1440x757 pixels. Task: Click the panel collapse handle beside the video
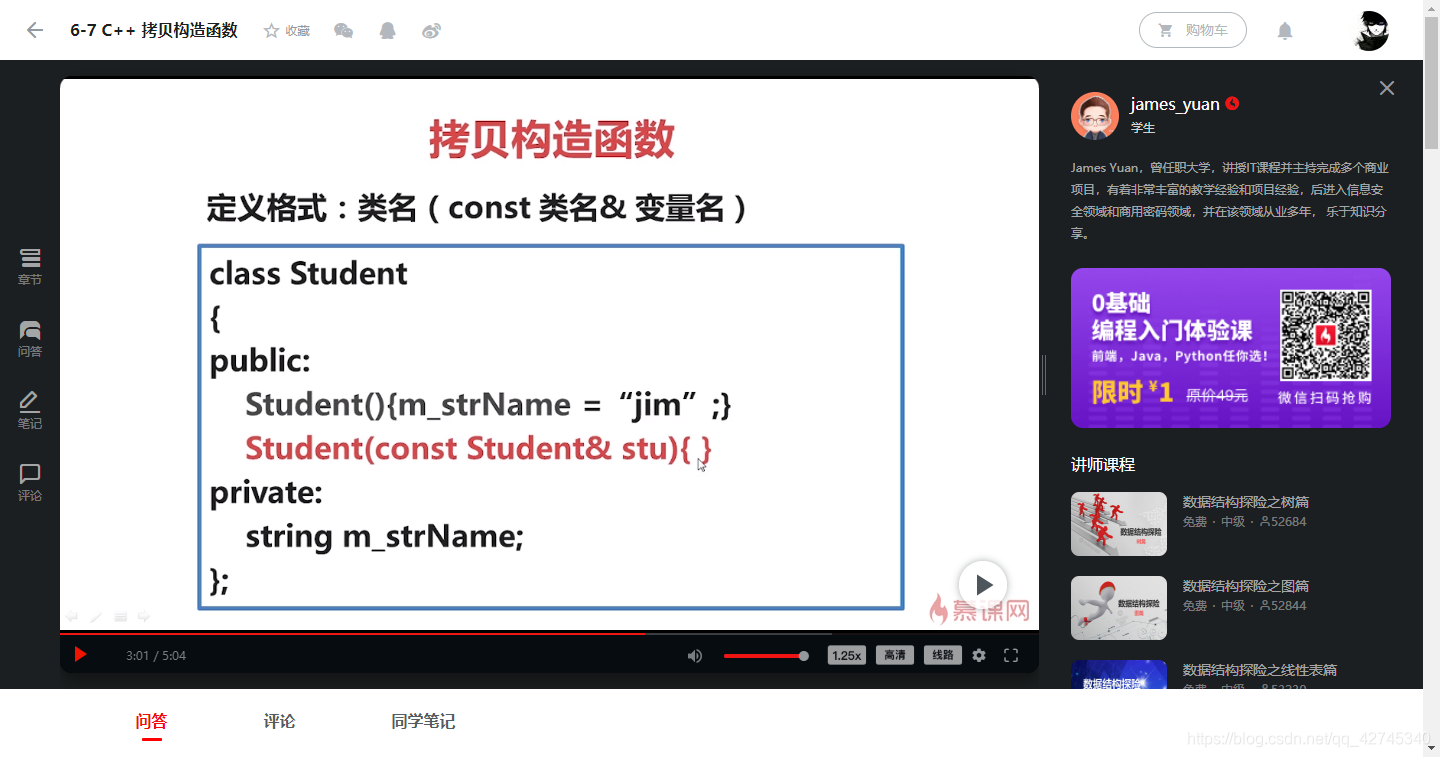[x=1044, y=375]
